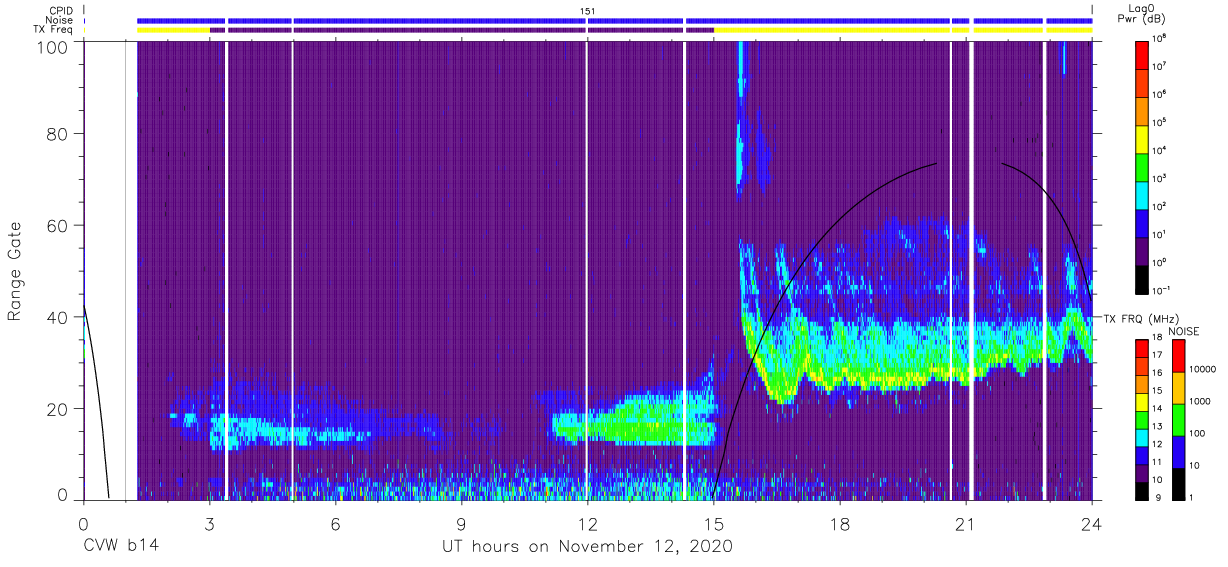Click the '40' tick on the Range Gate axis

58,317
